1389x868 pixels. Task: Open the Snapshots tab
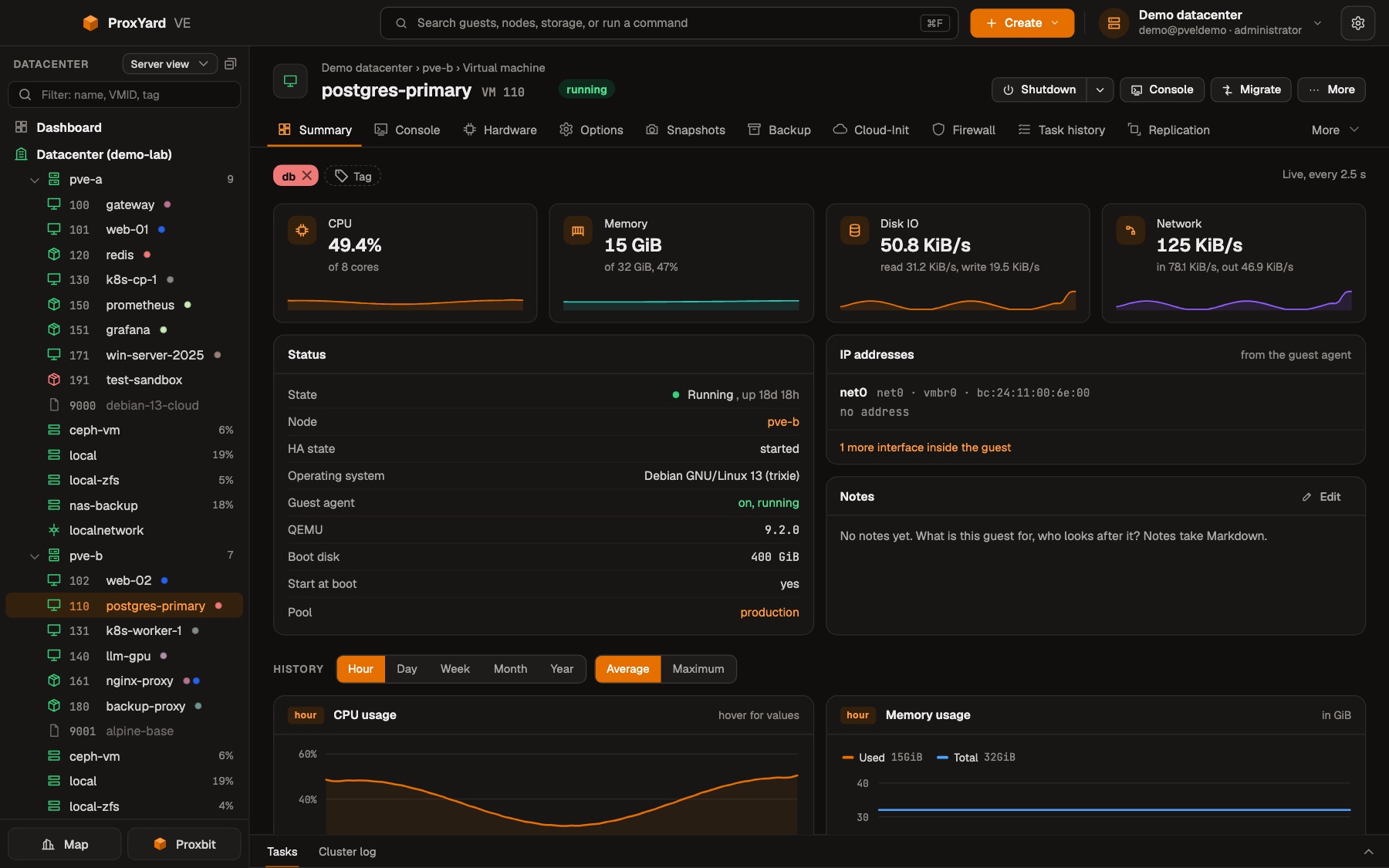click(685, 130)
